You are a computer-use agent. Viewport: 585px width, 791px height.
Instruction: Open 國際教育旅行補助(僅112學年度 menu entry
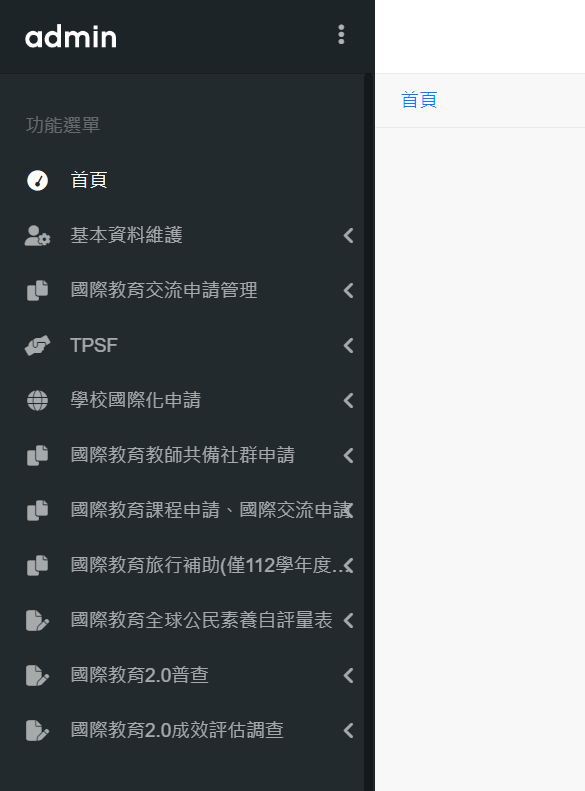(x=182, y=566)
